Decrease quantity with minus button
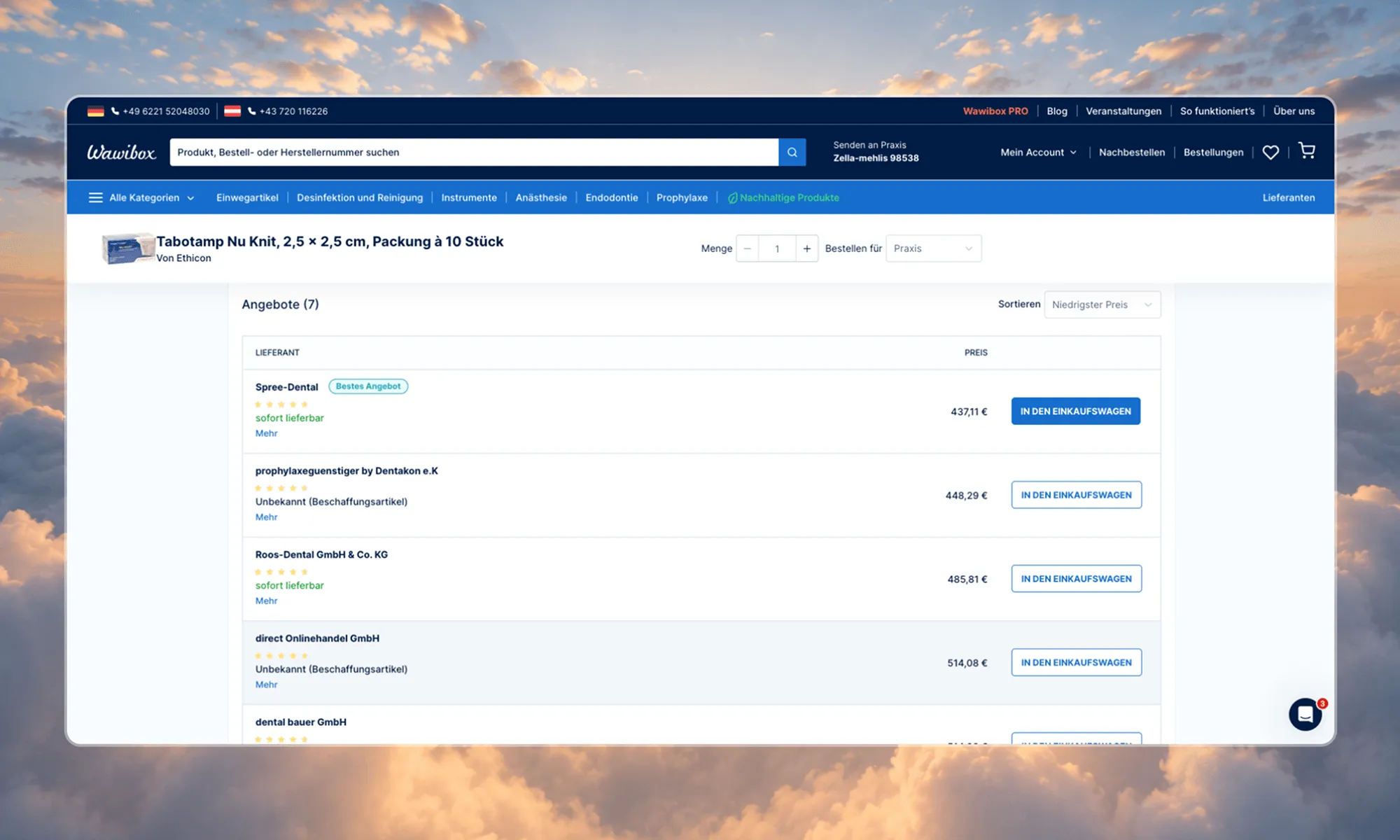Image resolution: width=1400 pixels, height=840 pixels. [747, 248]
